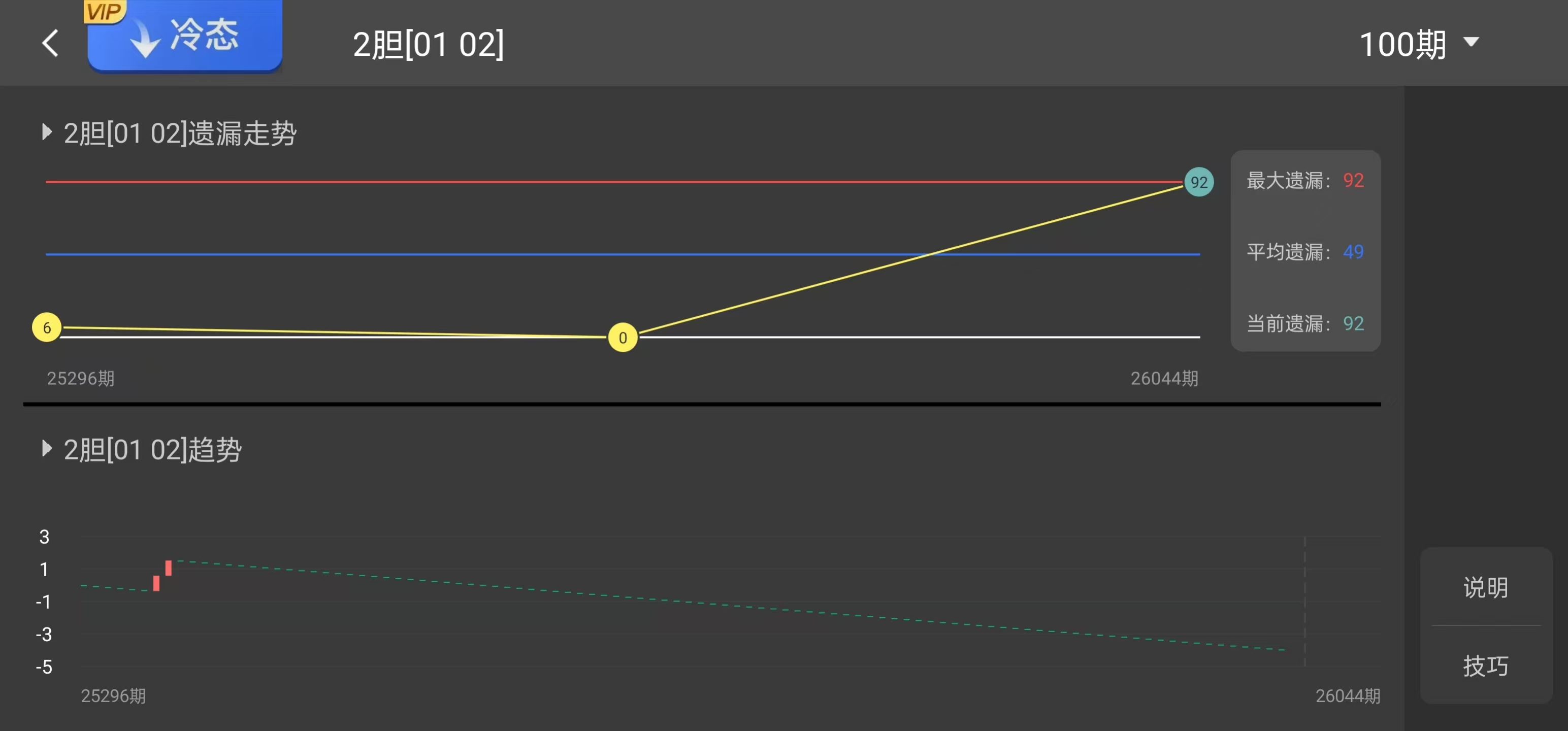Screen dimensions: 1568x731
Task: Select the yellow 0 data point
Action: (622, 337)
